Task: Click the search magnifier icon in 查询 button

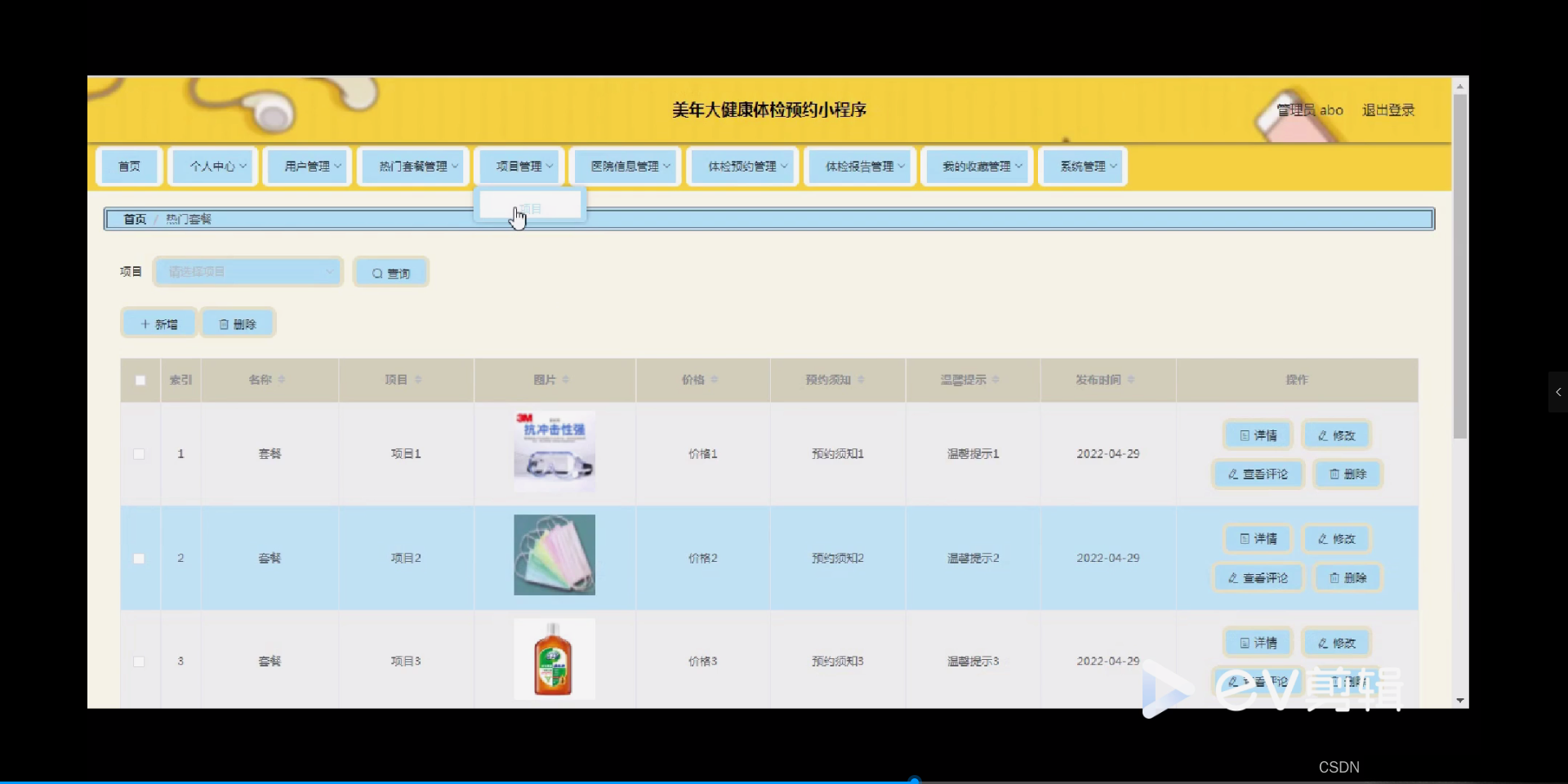Action: click(376, 272)
